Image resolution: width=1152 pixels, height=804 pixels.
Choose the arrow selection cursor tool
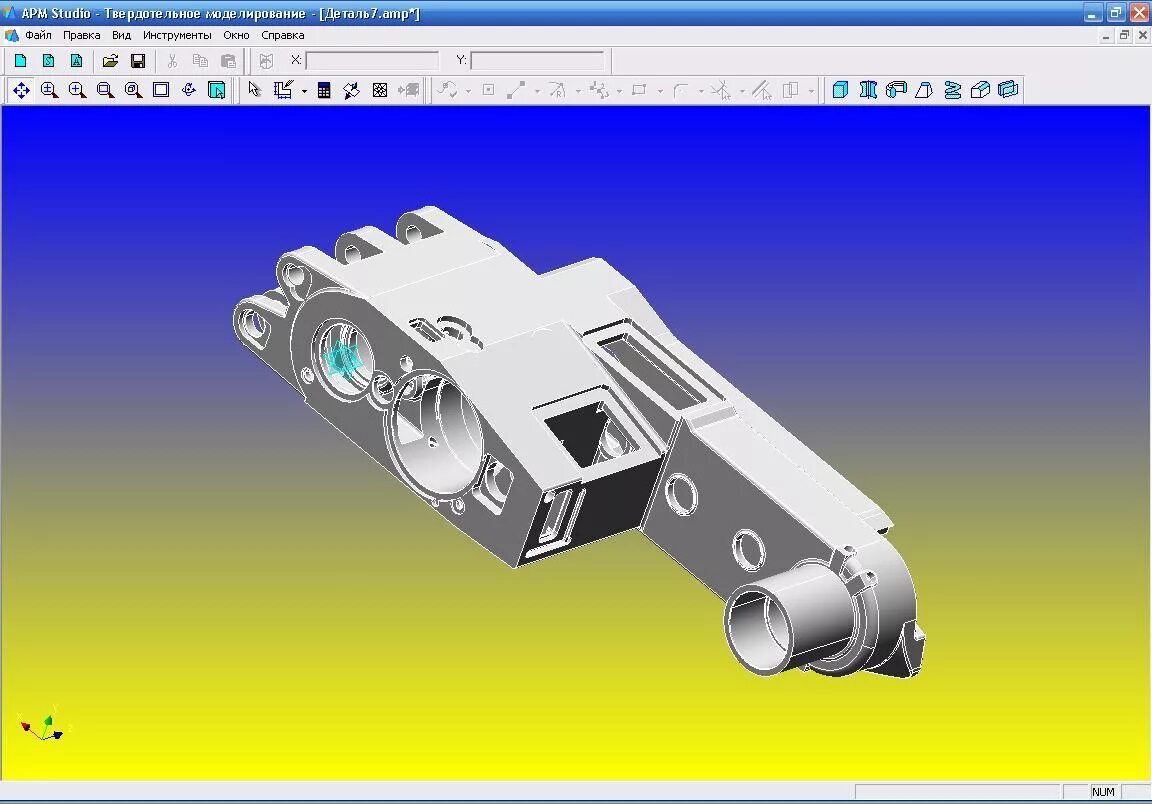coord(254,90)
